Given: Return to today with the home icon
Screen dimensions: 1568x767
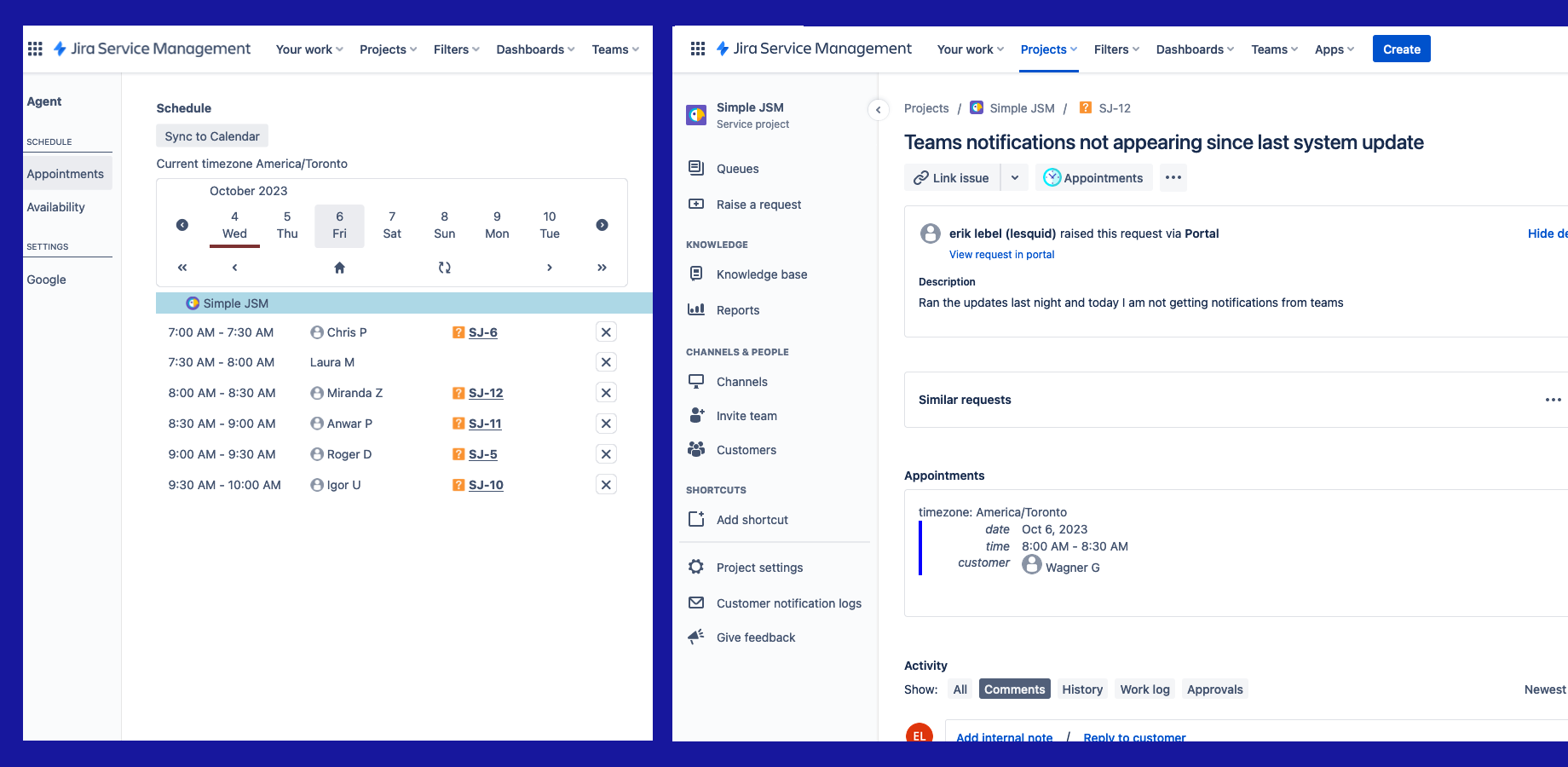Looking at the screenshot, I should click(340, 268).
